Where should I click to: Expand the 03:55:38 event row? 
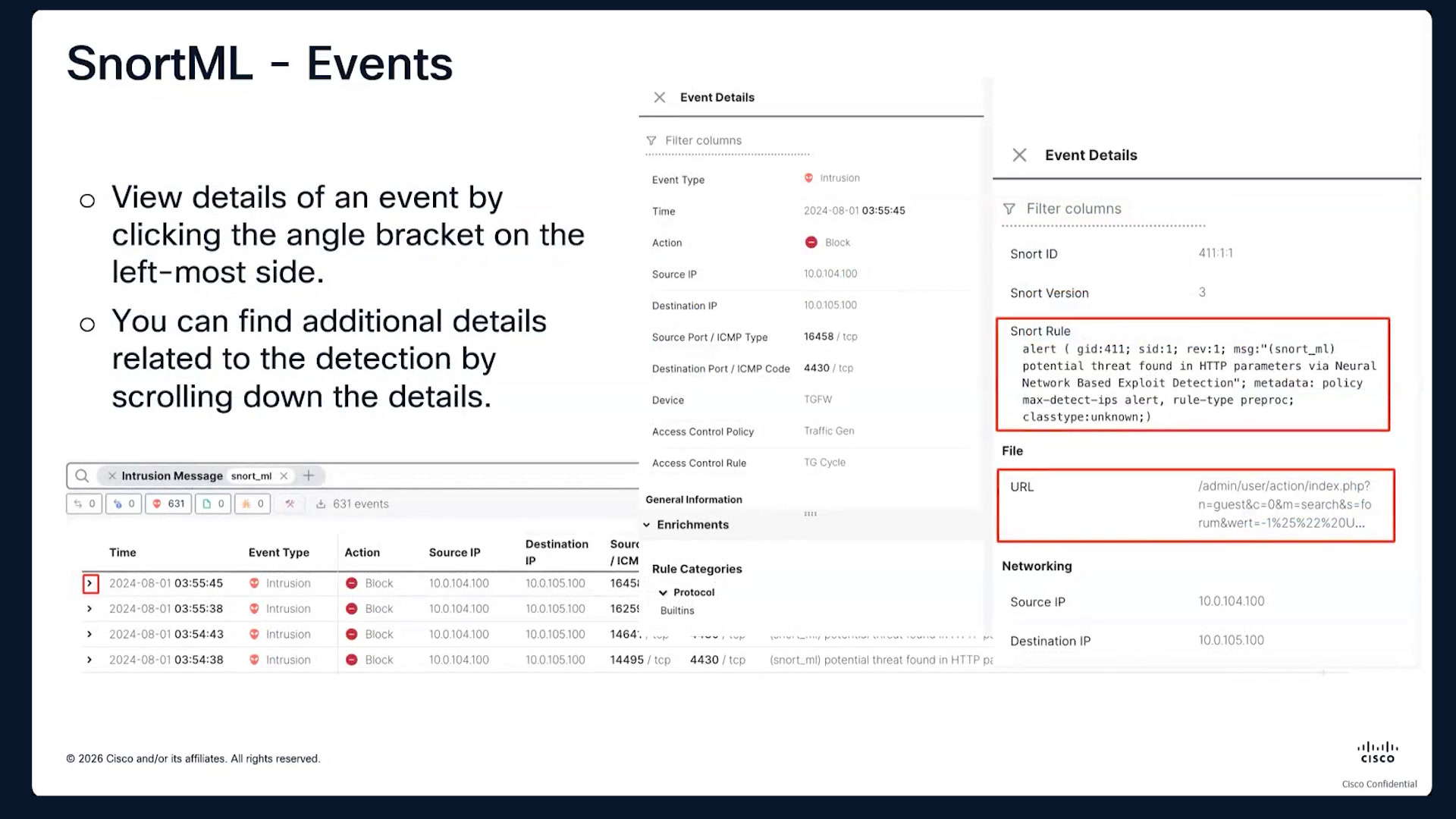(89, 609)
